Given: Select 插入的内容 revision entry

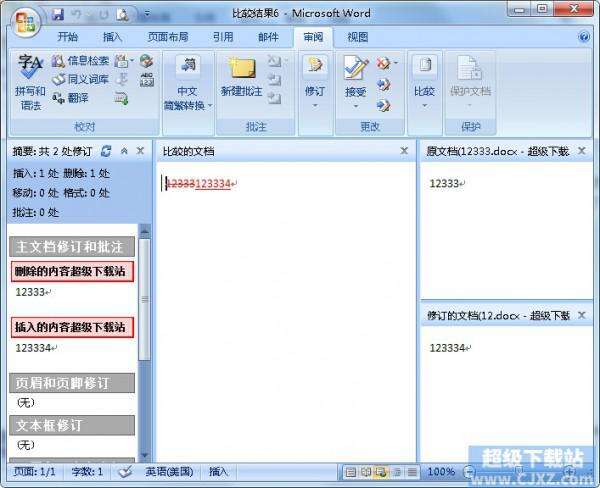Looking at the screenshot, I should [72, 327].
